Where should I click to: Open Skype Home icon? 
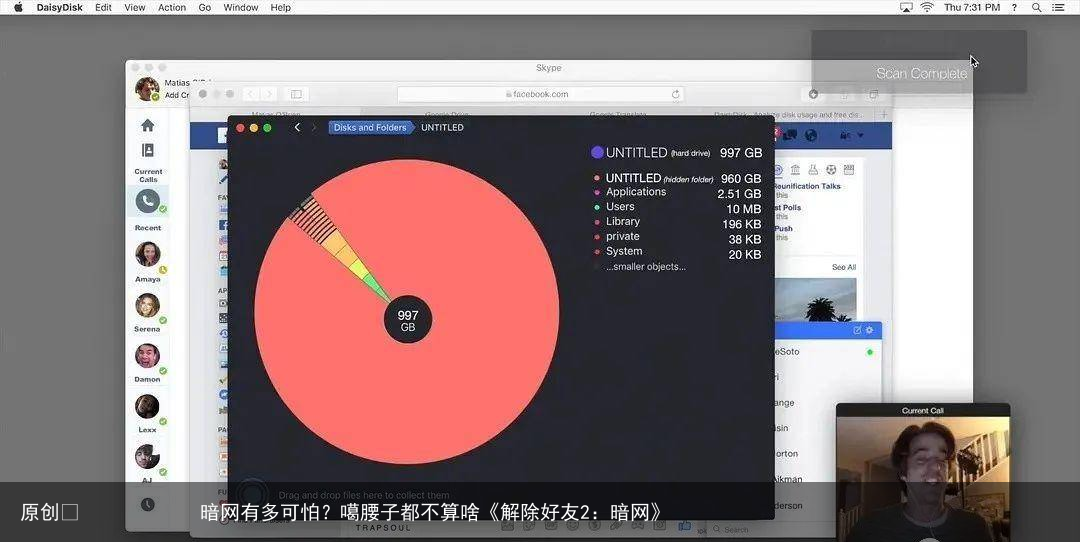147,125
